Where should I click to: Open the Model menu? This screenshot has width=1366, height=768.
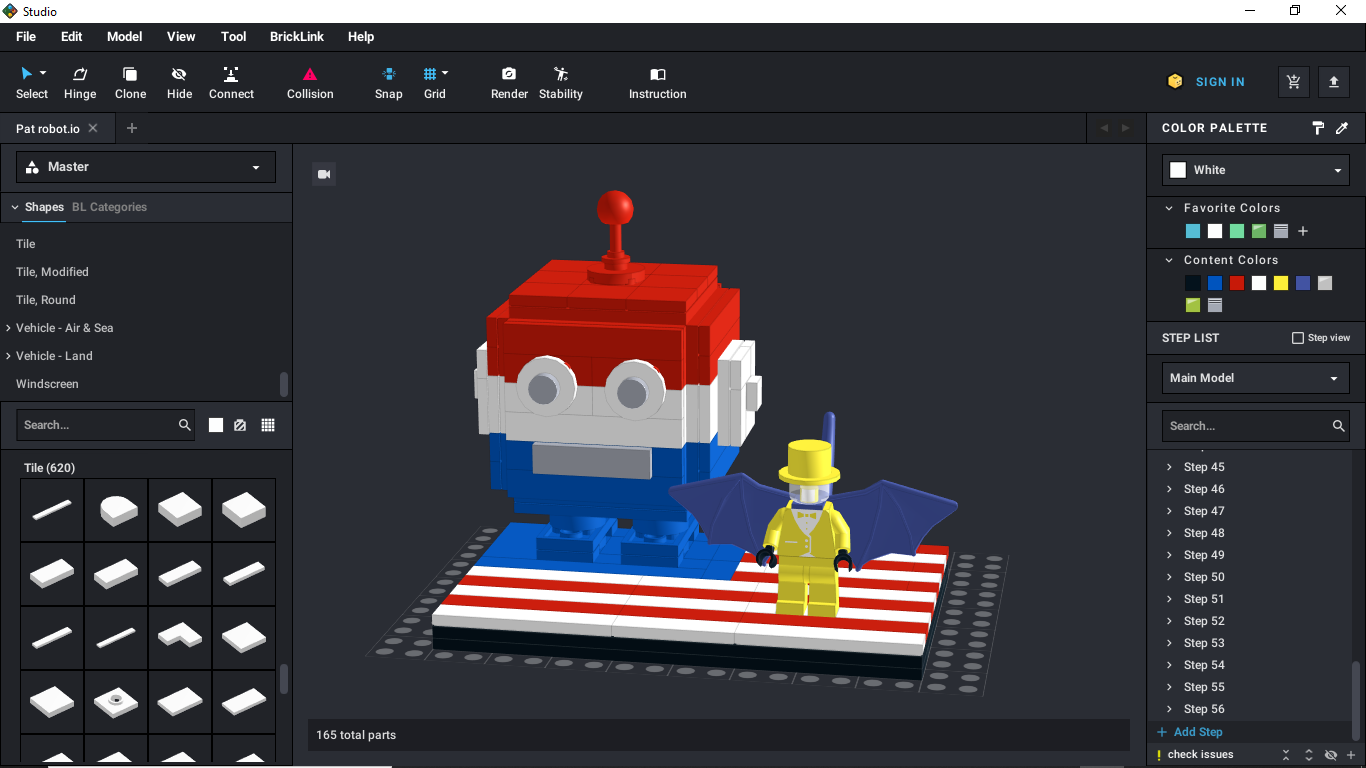125,37
